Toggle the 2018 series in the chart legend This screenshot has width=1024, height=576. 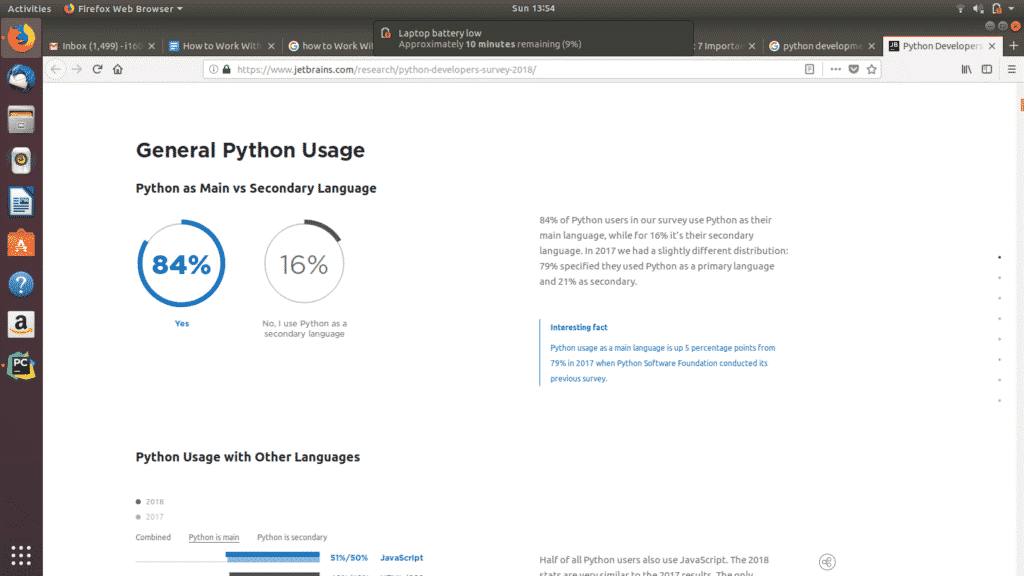[x=146, y=501]
